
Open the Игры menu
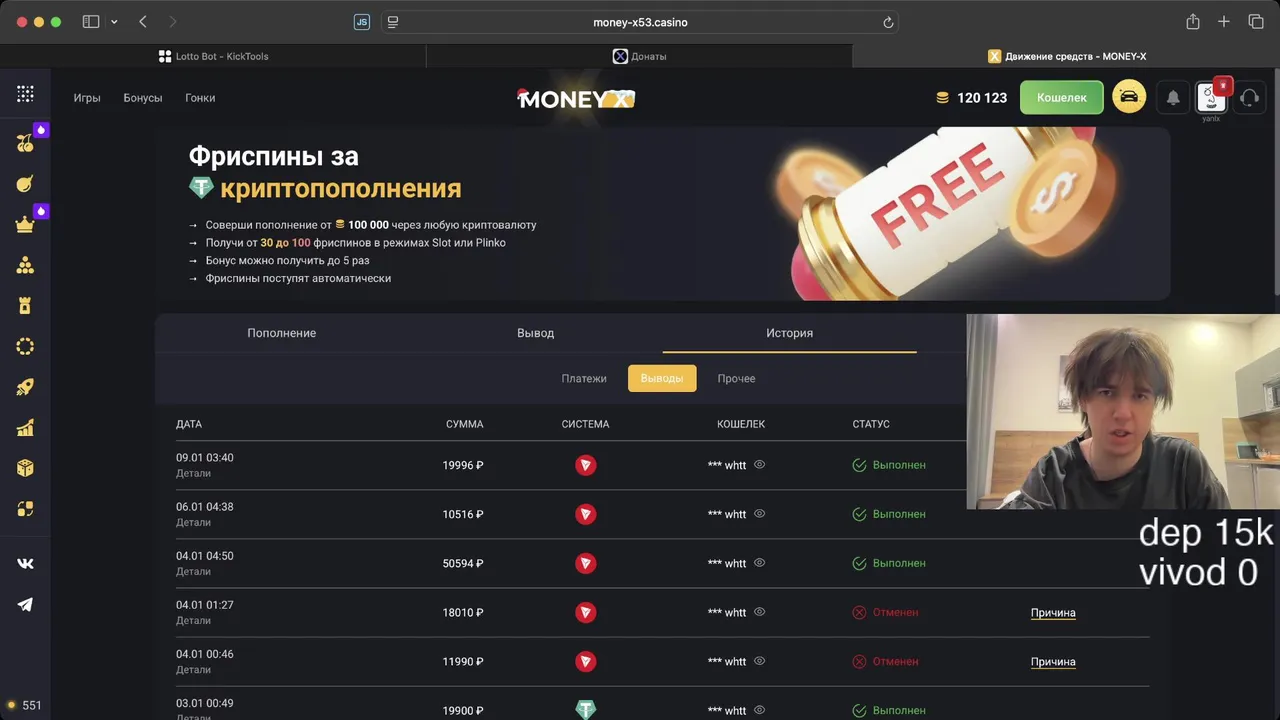(87, 98)
